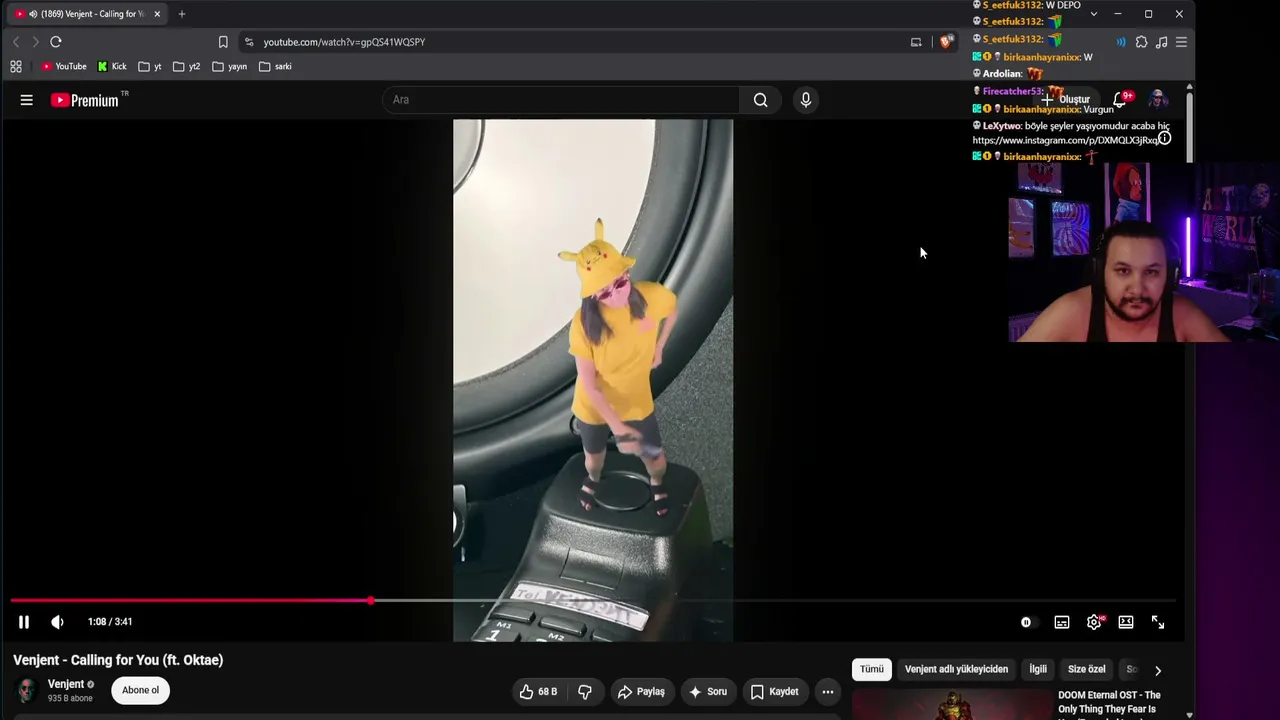Bookmark this page icon
1280x720 pixels.
(x=223, y=42)
